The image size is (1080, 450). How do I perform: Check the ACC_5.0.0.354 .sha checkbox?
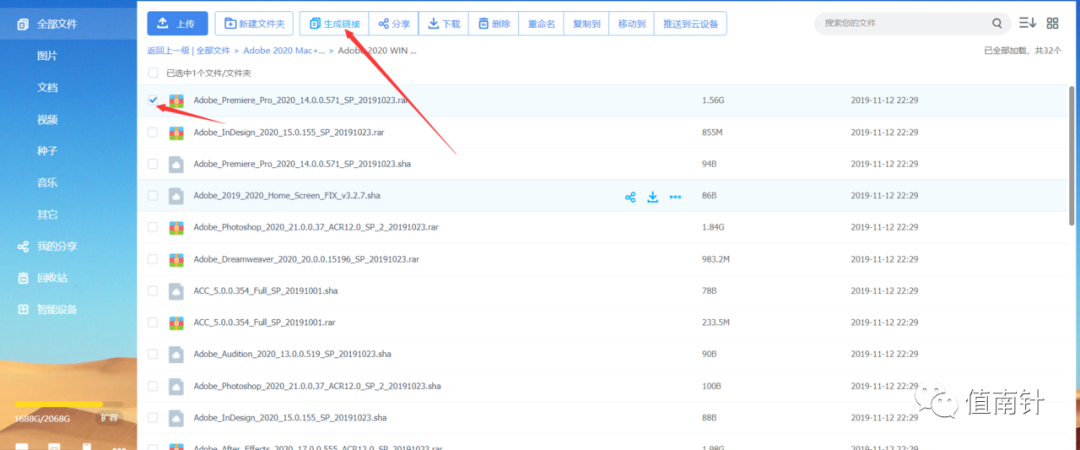click(x=153, y=291)
